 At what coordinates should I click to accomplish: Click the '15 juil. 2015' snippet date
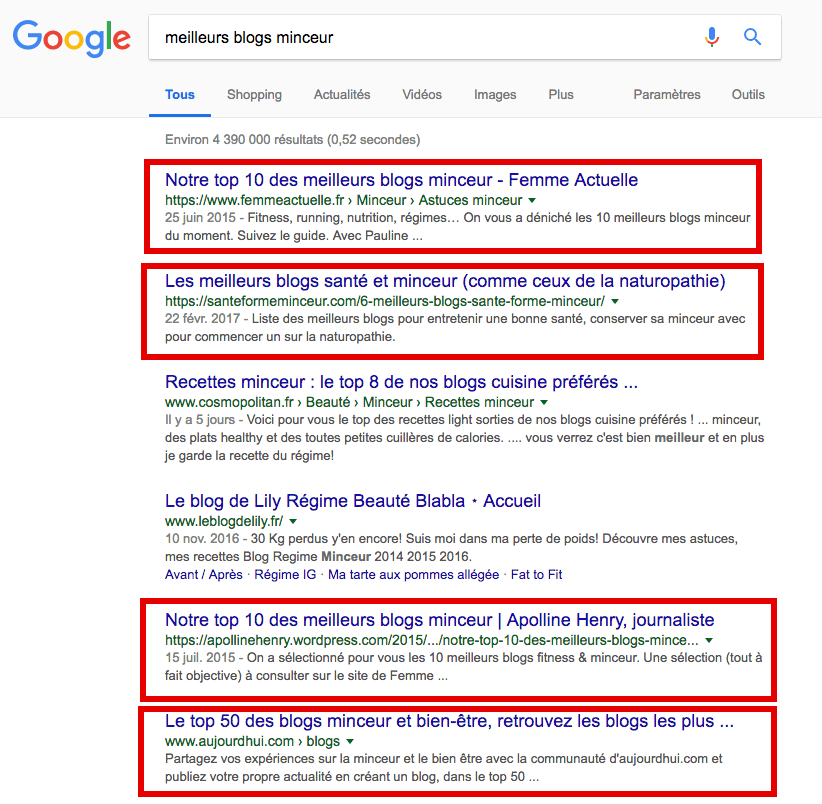click(200, 658)
